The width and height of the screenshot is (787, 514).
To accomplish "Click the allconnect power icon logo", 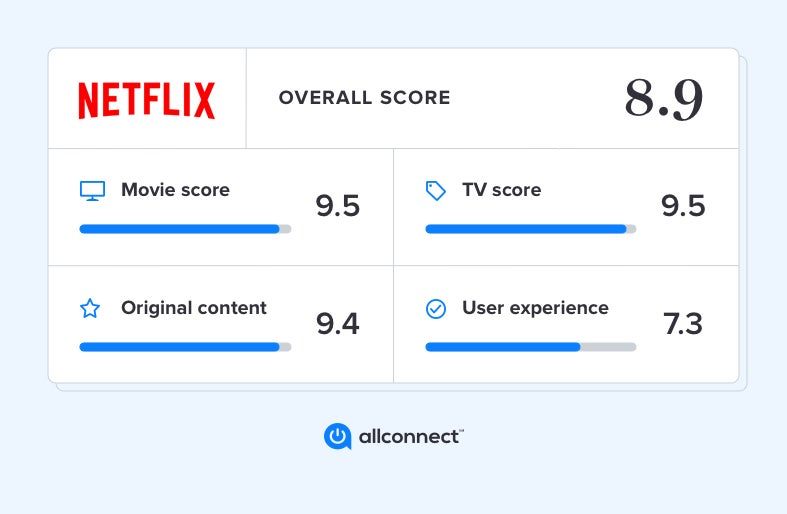I will tap(337, 436).
